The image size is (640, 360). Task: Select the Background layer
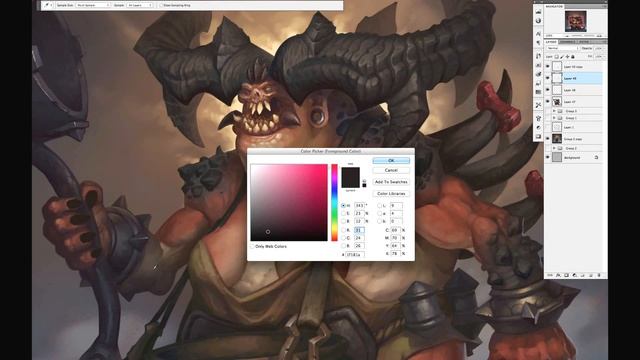pos(574,158)
